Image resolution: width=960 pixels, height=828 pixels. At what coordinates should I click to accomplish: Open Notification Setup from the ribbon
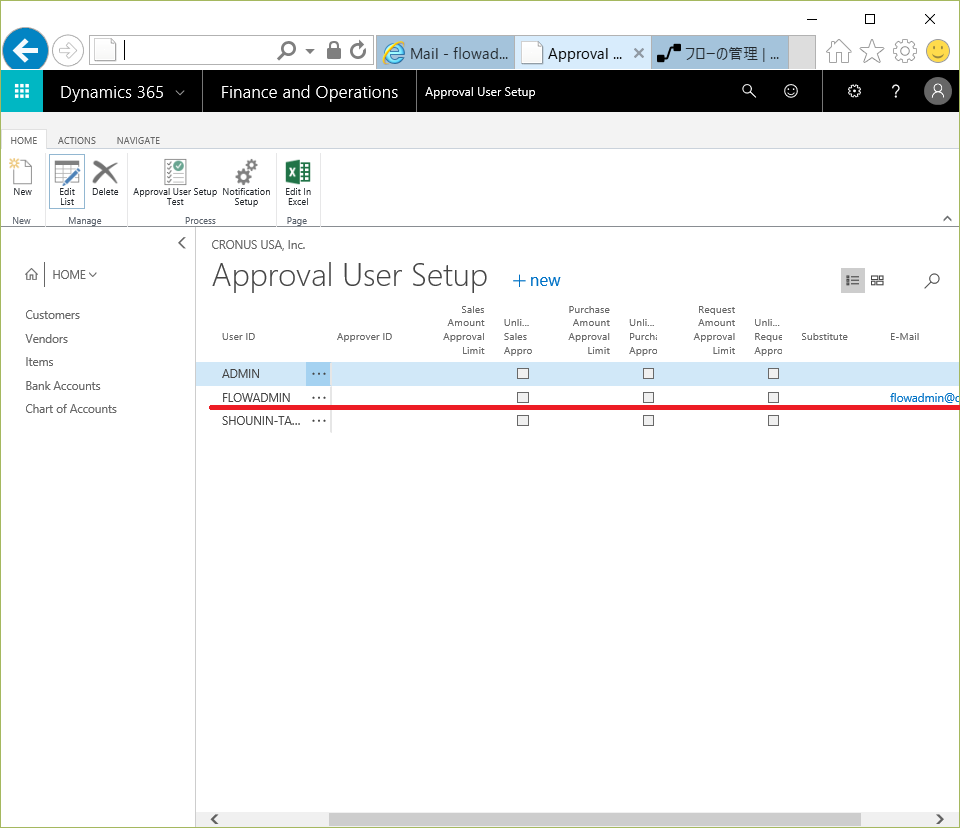(x=246, y=181)
